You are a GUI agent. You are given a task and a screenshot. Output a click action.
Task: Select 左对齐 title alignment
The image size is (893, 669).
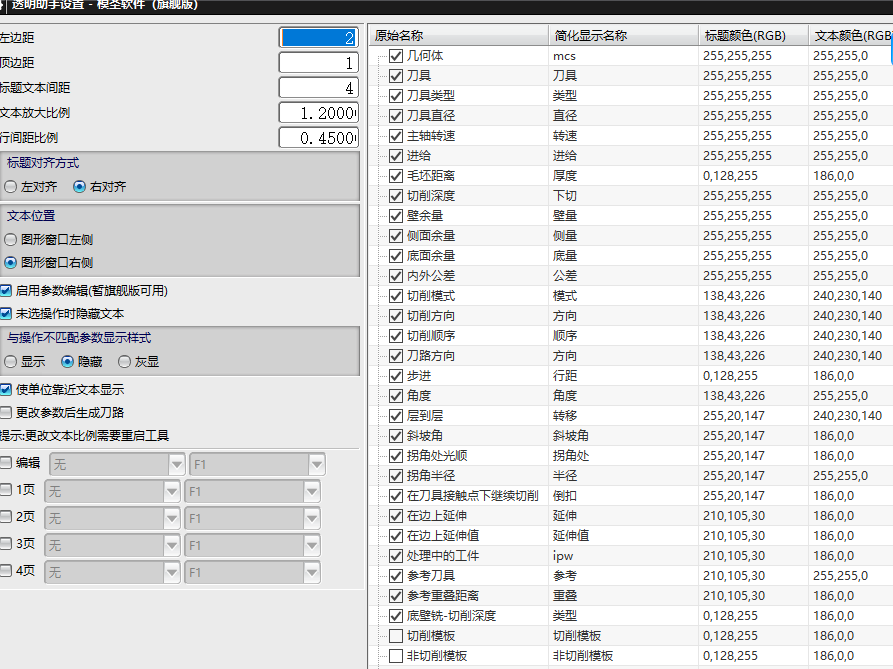pos(10,187)
